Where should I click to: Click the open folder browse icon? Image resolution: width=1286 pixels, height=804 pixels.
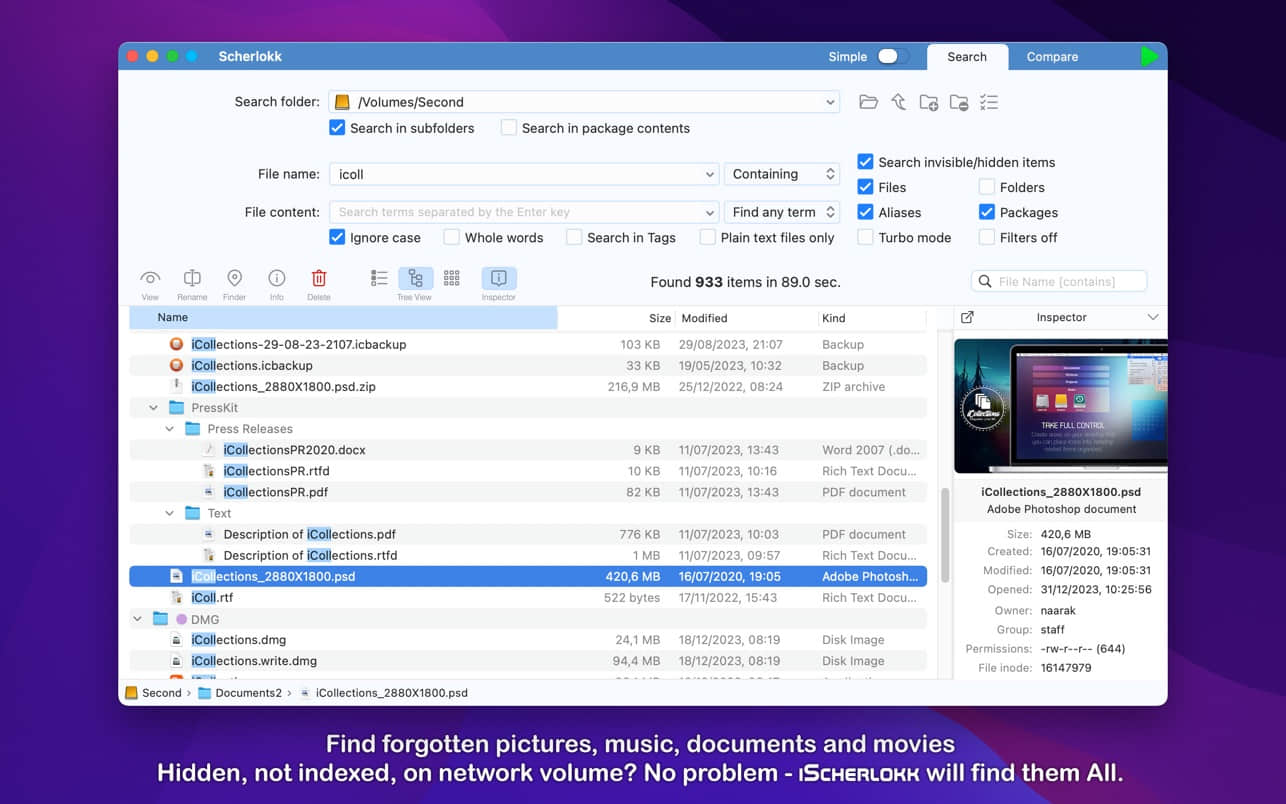click(868, 102)
